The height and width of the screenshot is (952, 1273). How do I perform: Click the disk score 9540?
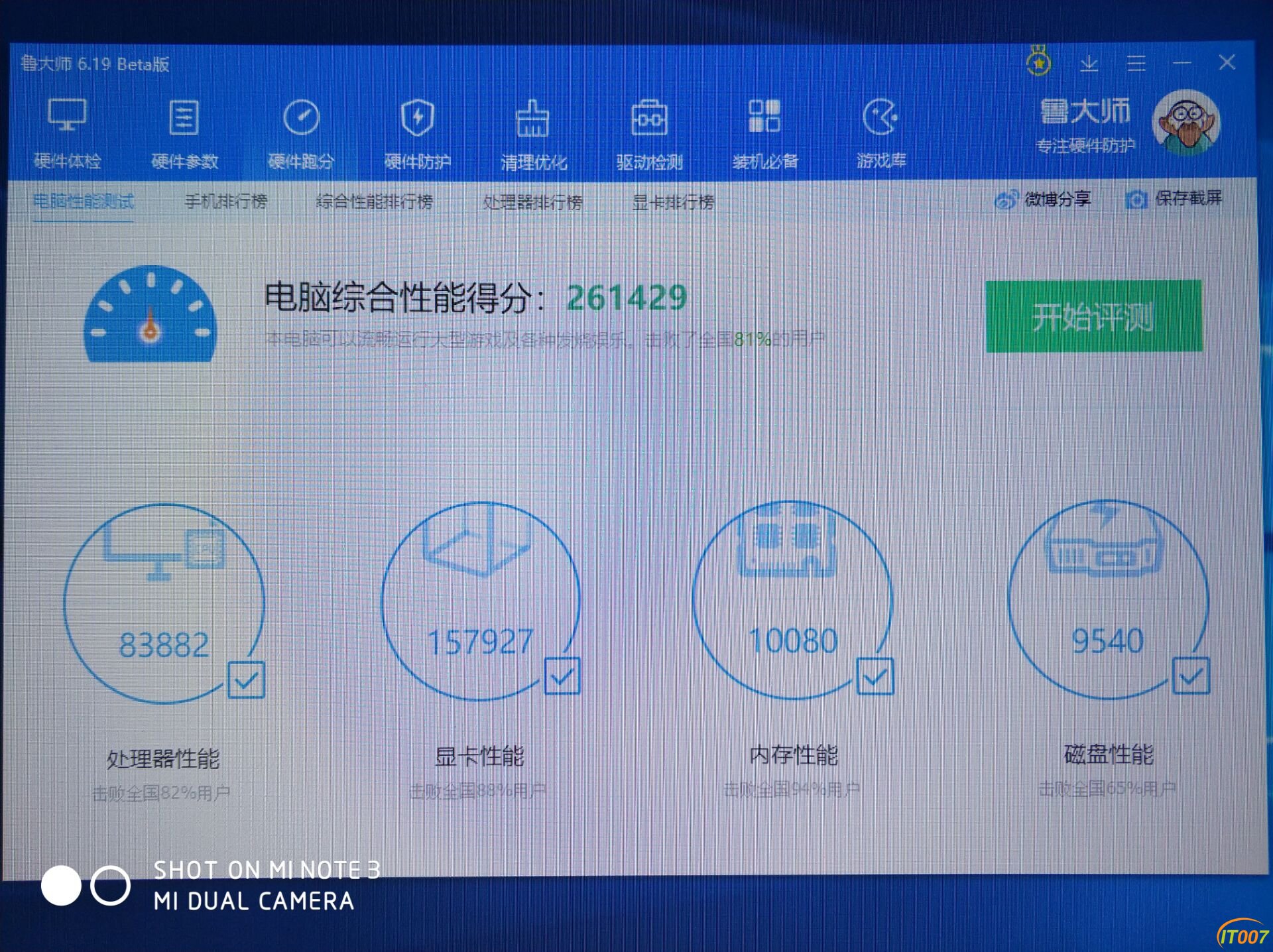point(1108,641)
